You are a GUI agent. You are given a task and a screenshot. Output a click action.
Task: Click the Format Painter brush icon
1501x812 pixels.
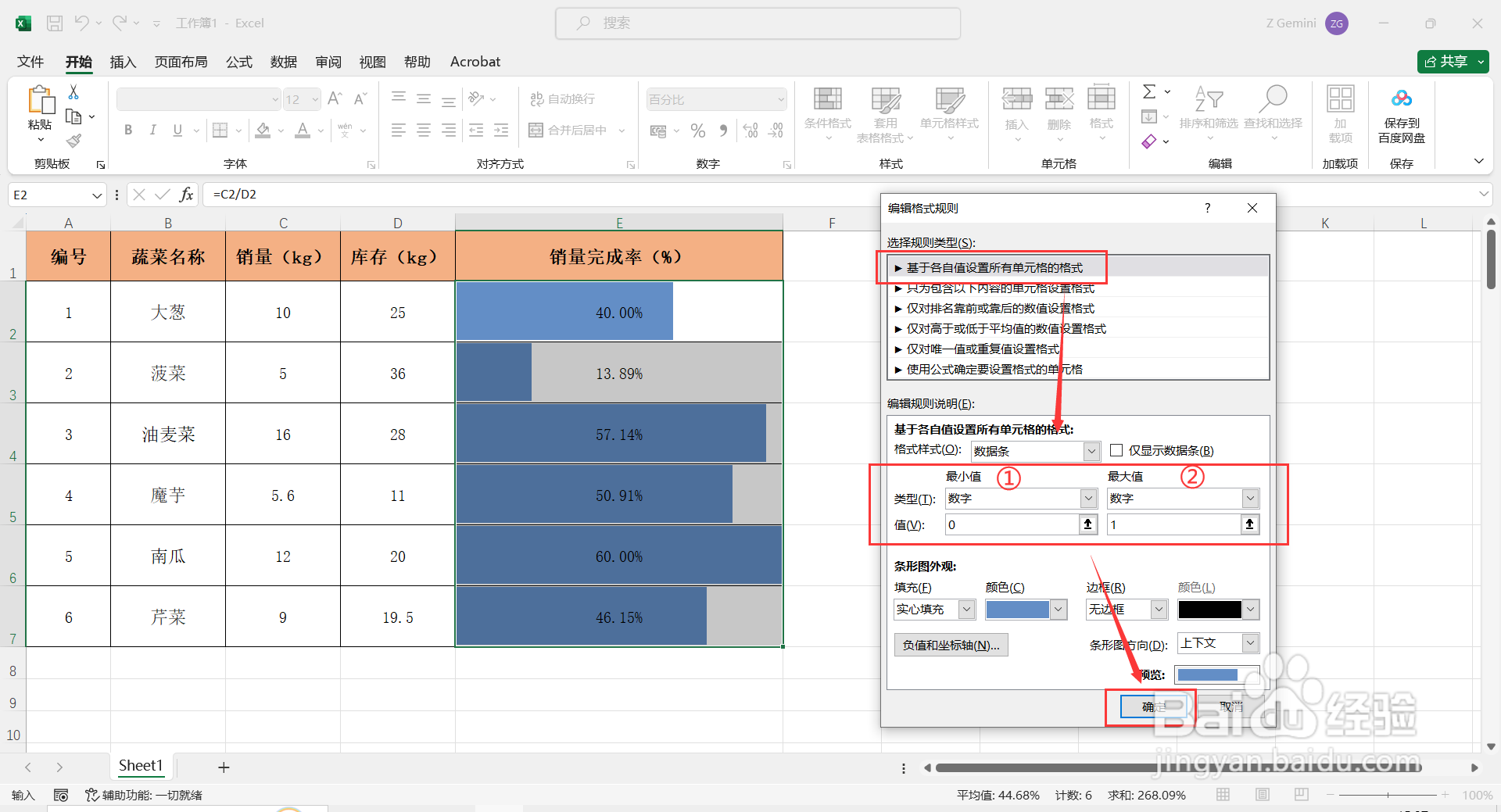point(73,141)
